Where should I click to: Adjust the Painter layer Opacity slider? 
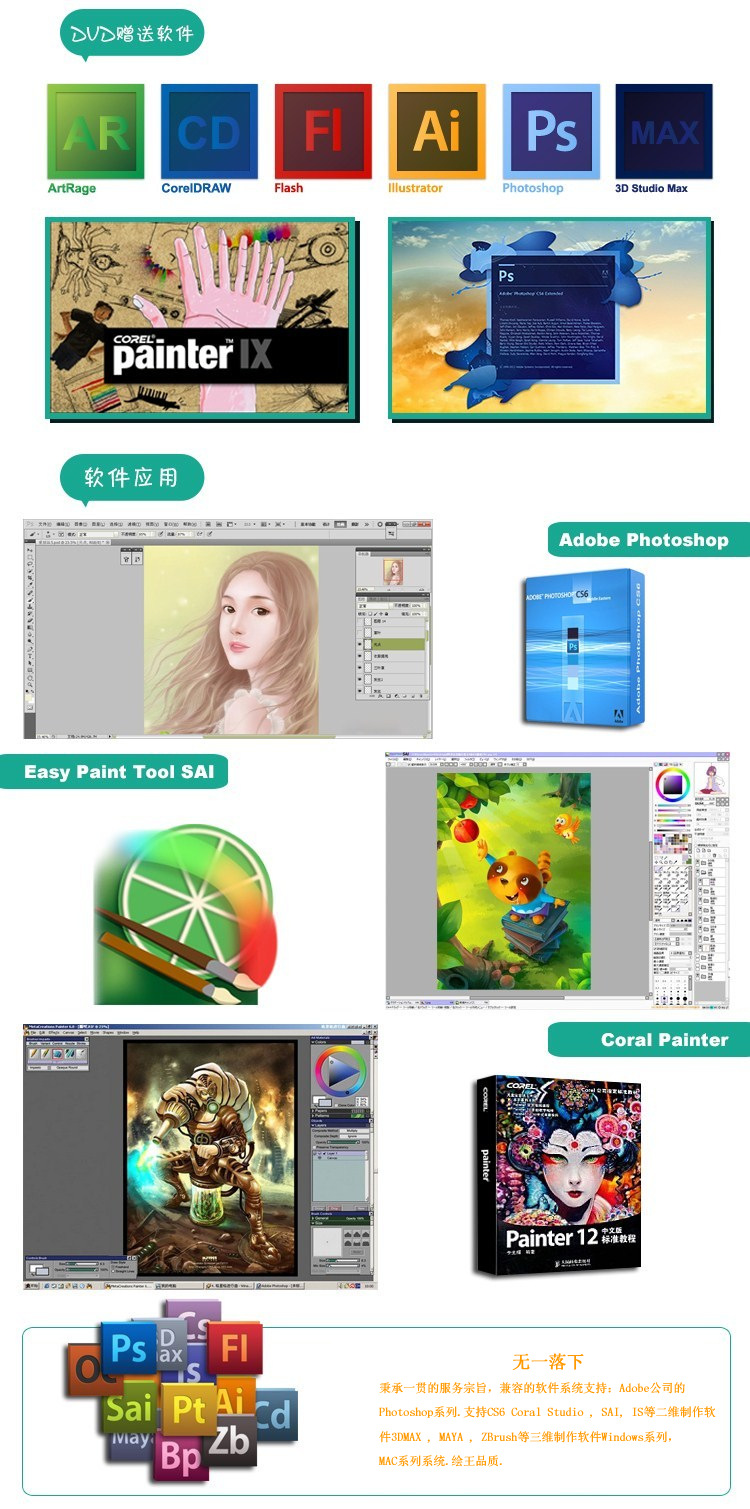(344, 1142)
